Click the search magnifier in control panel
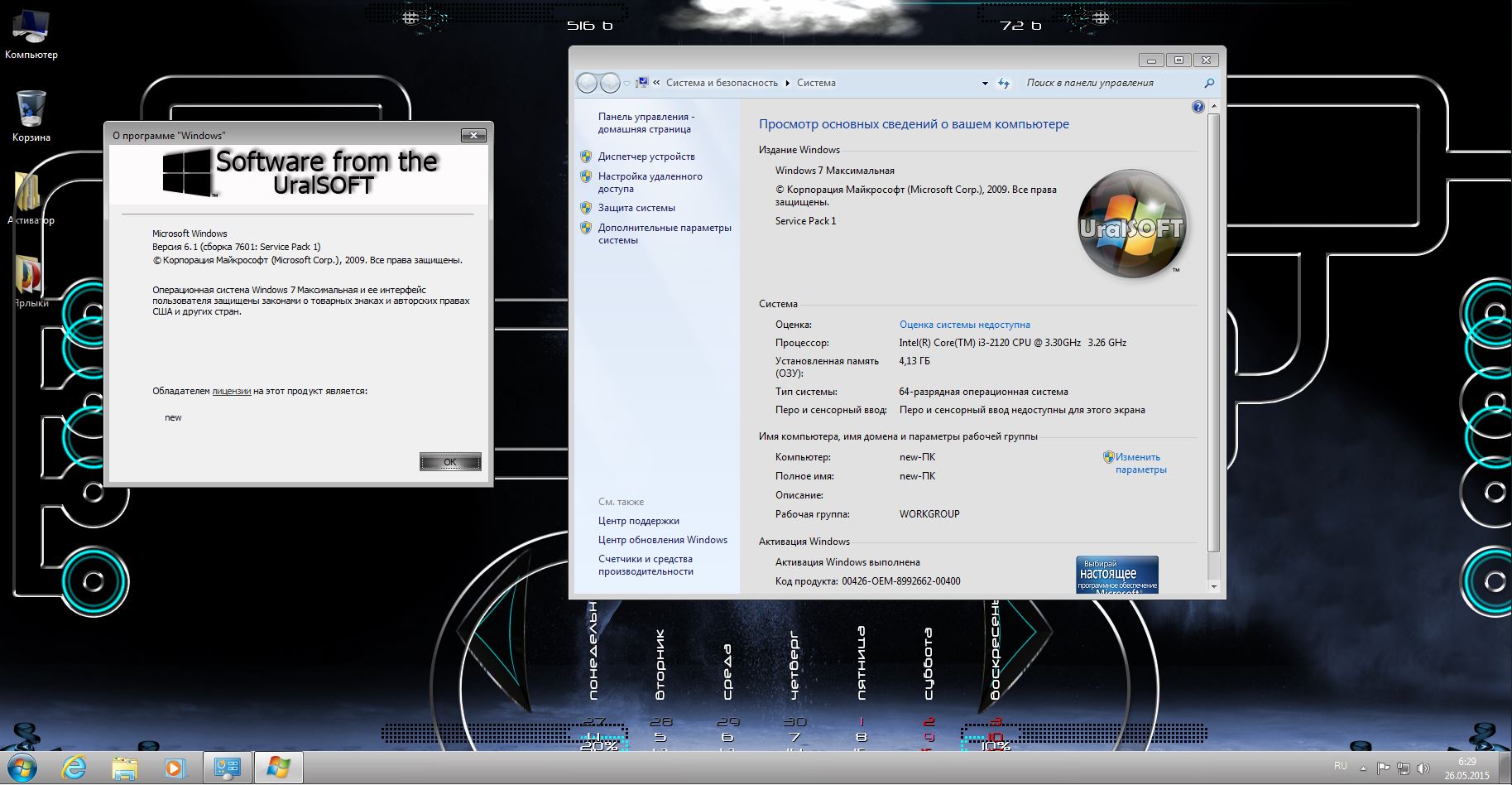 1209,83
